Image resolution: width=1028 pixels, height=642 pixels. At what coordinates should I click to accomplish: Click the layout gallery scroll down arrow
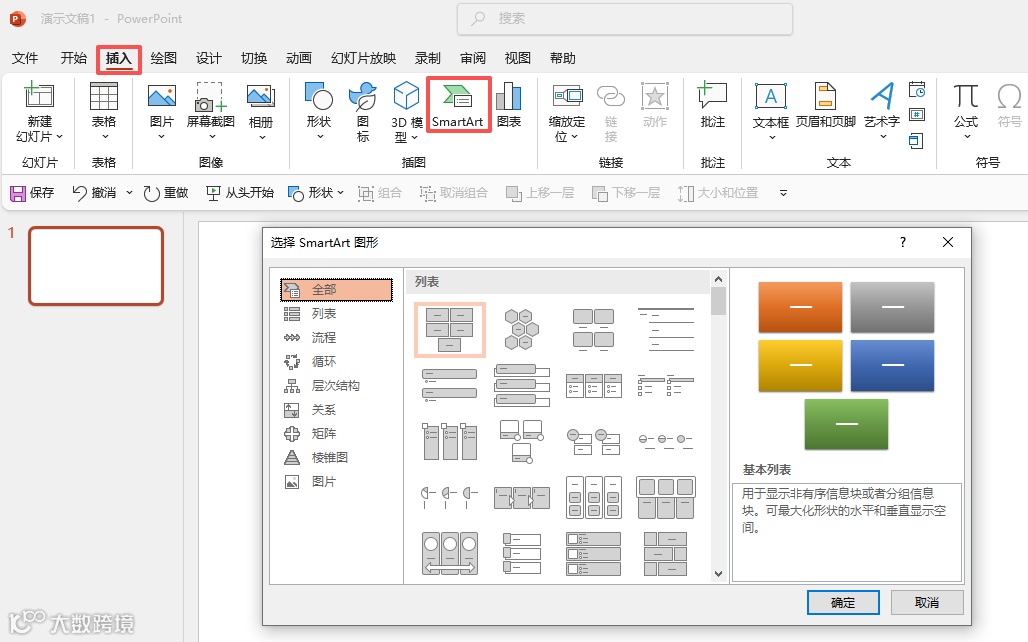pyautogui.click(x=719, y=574)
